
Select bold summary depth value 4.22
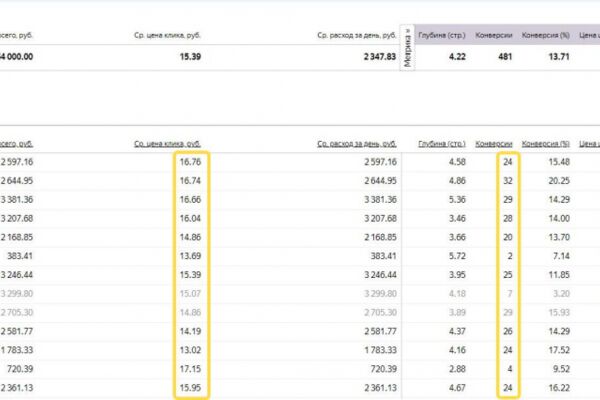point(457,57)
